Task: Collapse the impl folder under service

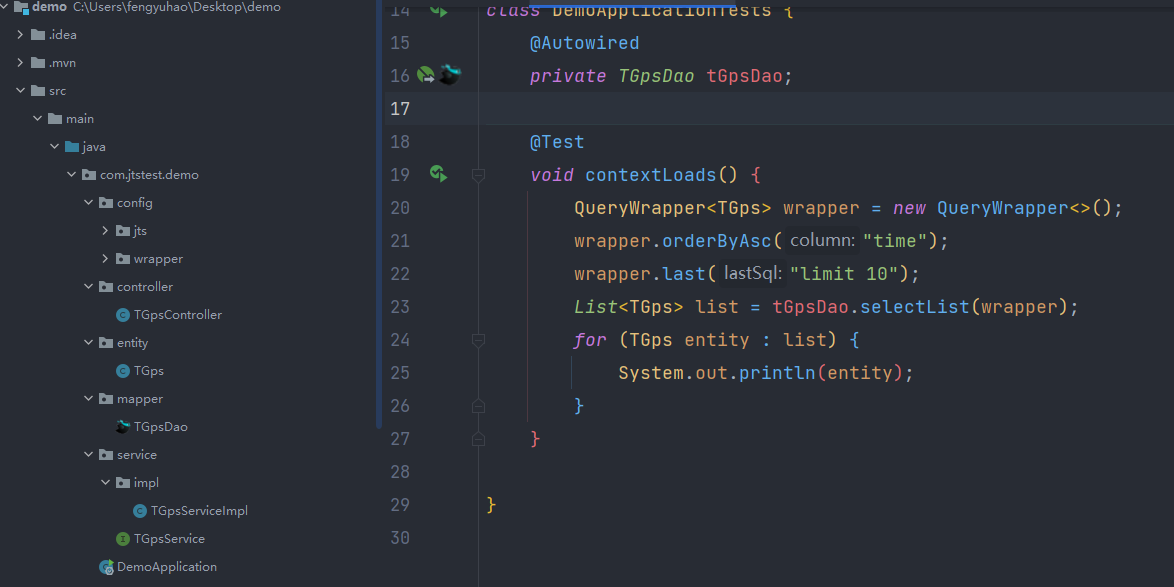Action: (104, 482)
